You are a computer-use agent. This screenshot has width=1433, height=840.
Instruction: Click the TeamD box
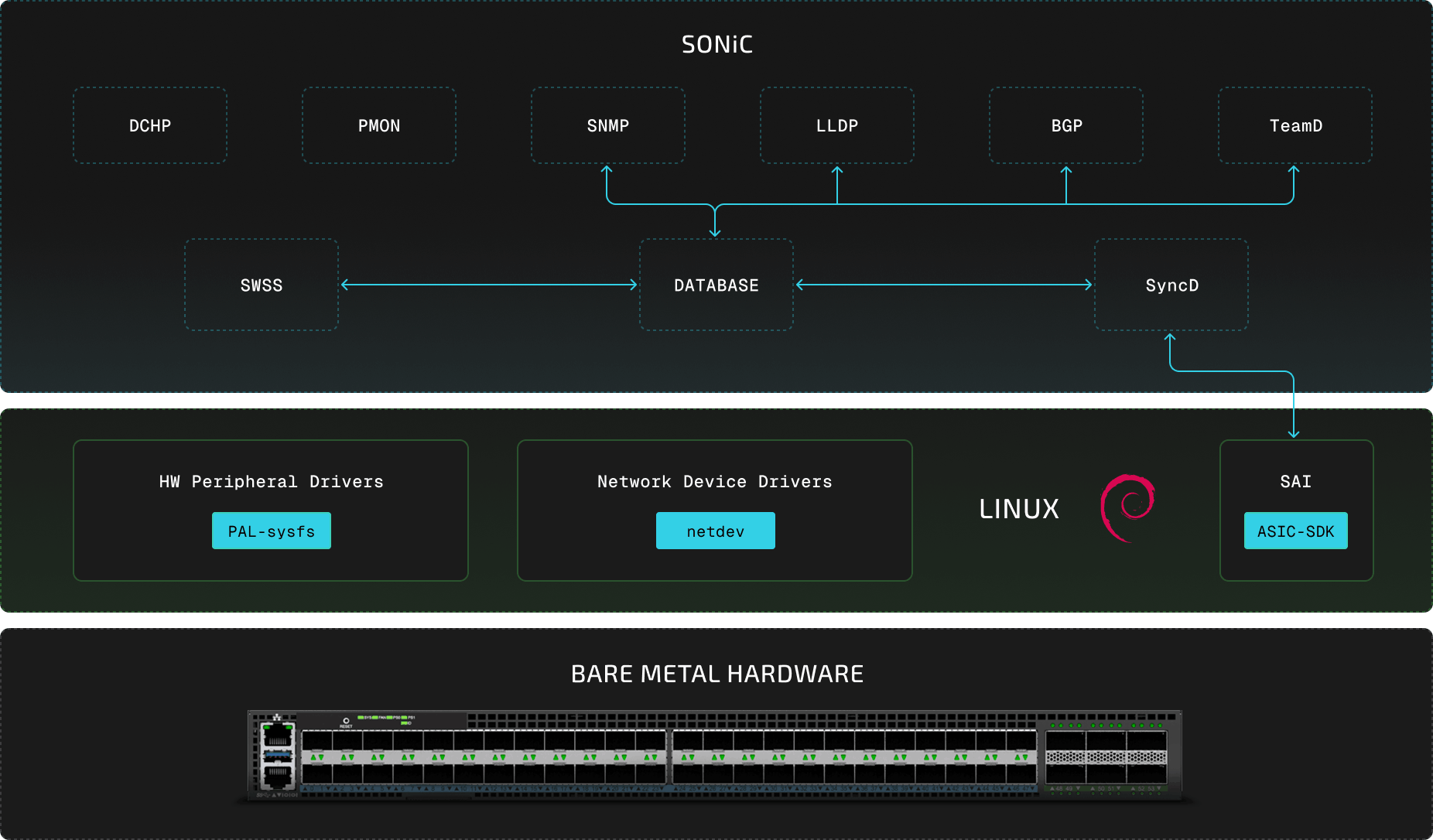1295,125
